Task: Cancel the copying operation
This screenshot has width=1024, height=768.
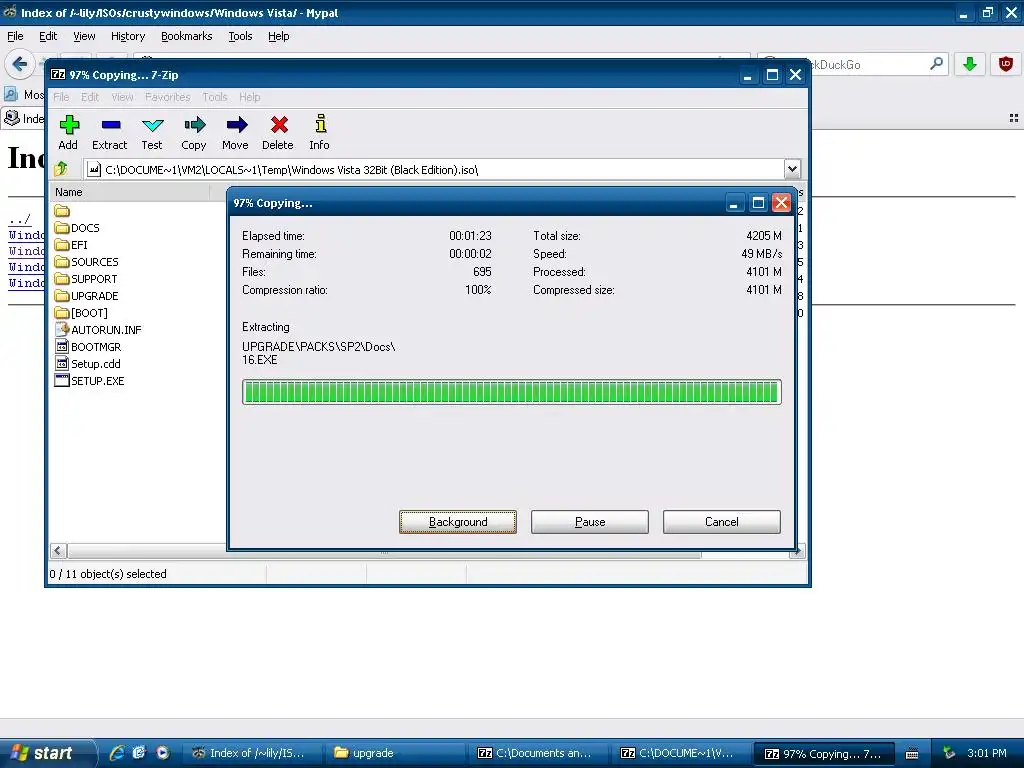Action: click(x=722, y=522)
